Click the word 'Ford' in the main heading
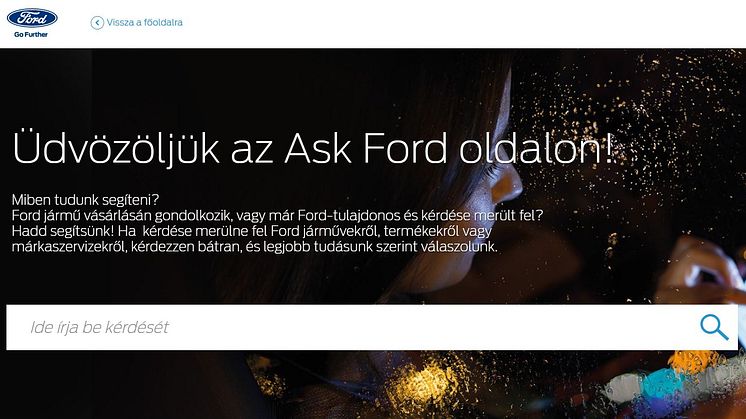Viewport: 746px width, 419px height. [x=405, y=148]
